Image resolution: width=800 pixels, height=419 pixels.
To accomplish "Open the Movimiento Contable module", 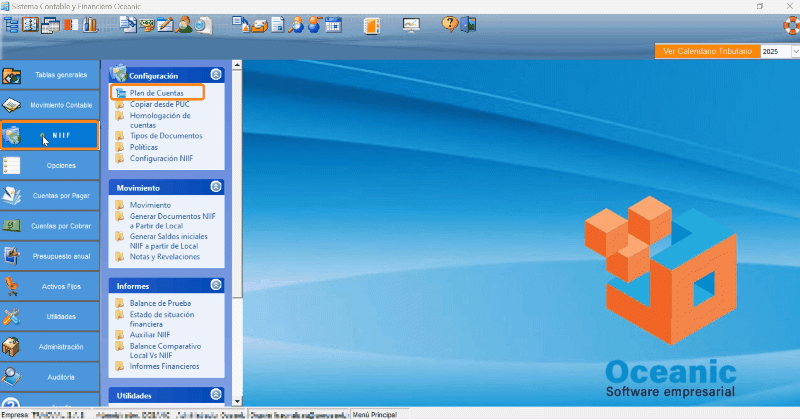I will pos(50,104).
